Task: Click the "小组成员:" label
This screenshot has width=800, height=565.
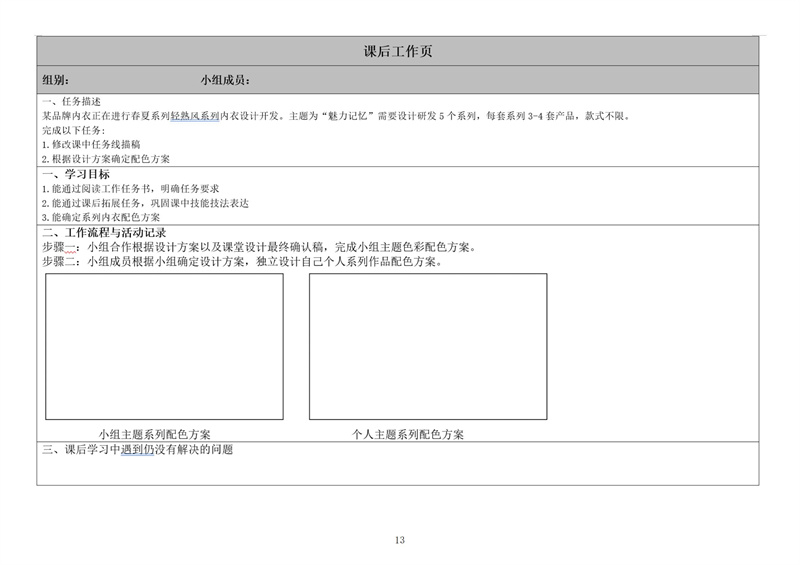Action: 225,80
